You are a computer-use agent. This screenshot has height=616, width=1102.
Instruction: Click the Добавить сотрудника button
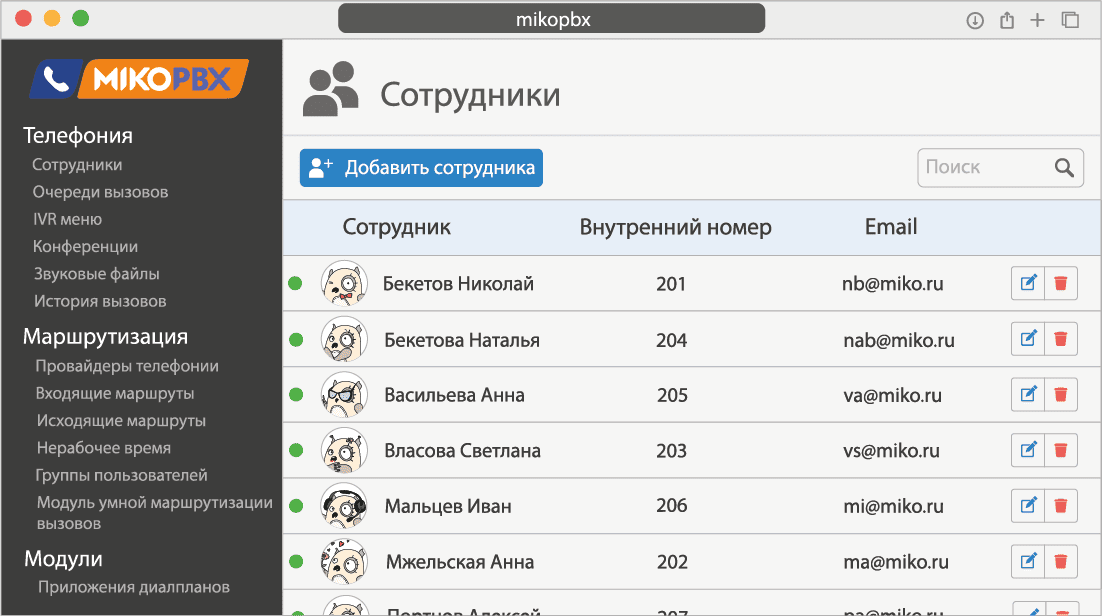(421, 167)
